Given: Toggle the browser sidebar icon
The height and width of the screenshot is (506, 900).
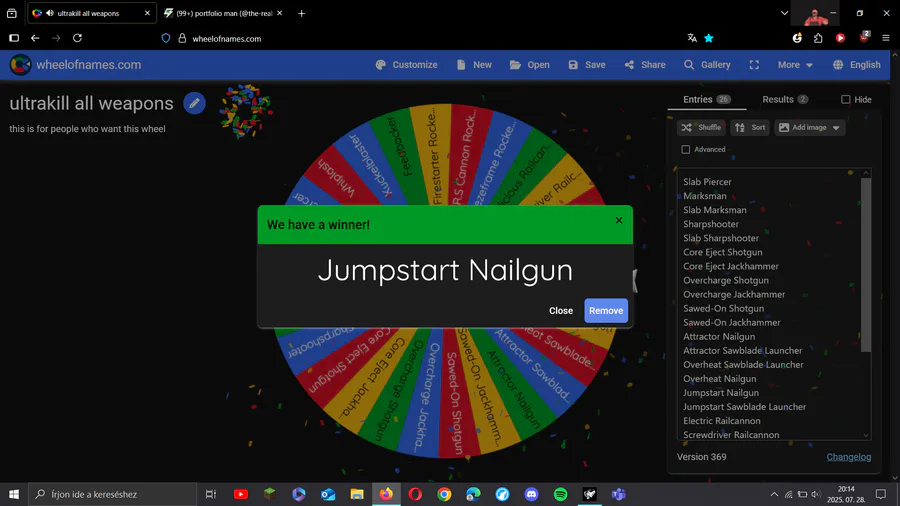Looking at the screenshot, I should pyautogui.click(x=14, y=38).
